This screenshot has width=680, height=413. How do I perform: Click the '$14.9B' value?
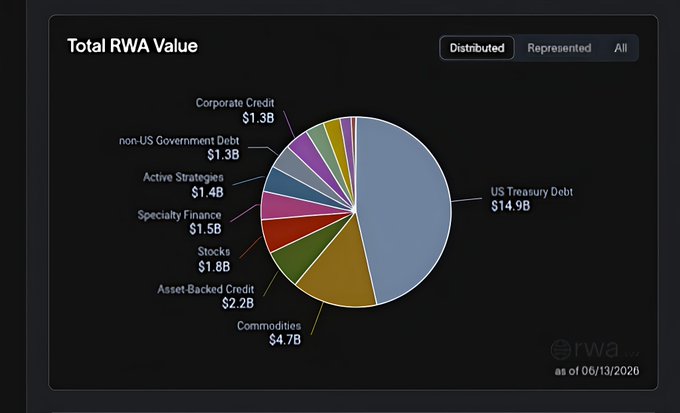tap(510, 206)
